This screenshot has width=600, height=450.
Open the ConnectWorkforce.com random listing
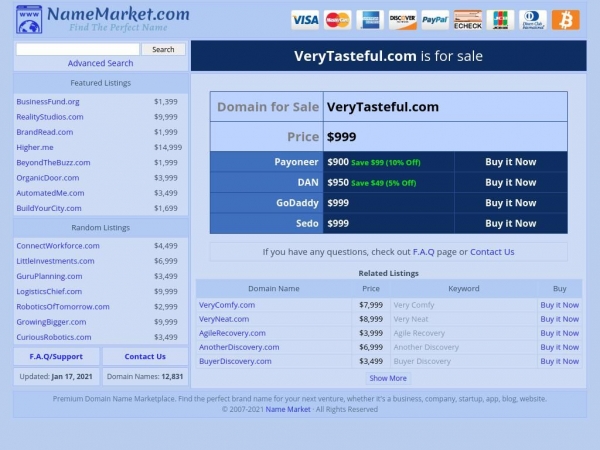click(58, 246)
